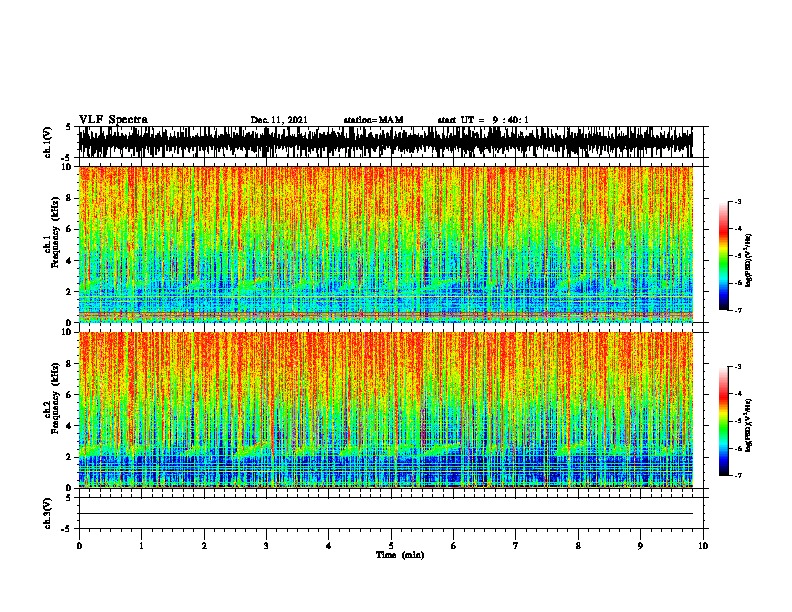792x612 pixels.
Task: Click the time axis tick label '5'
Action: (x=391, y=546)
